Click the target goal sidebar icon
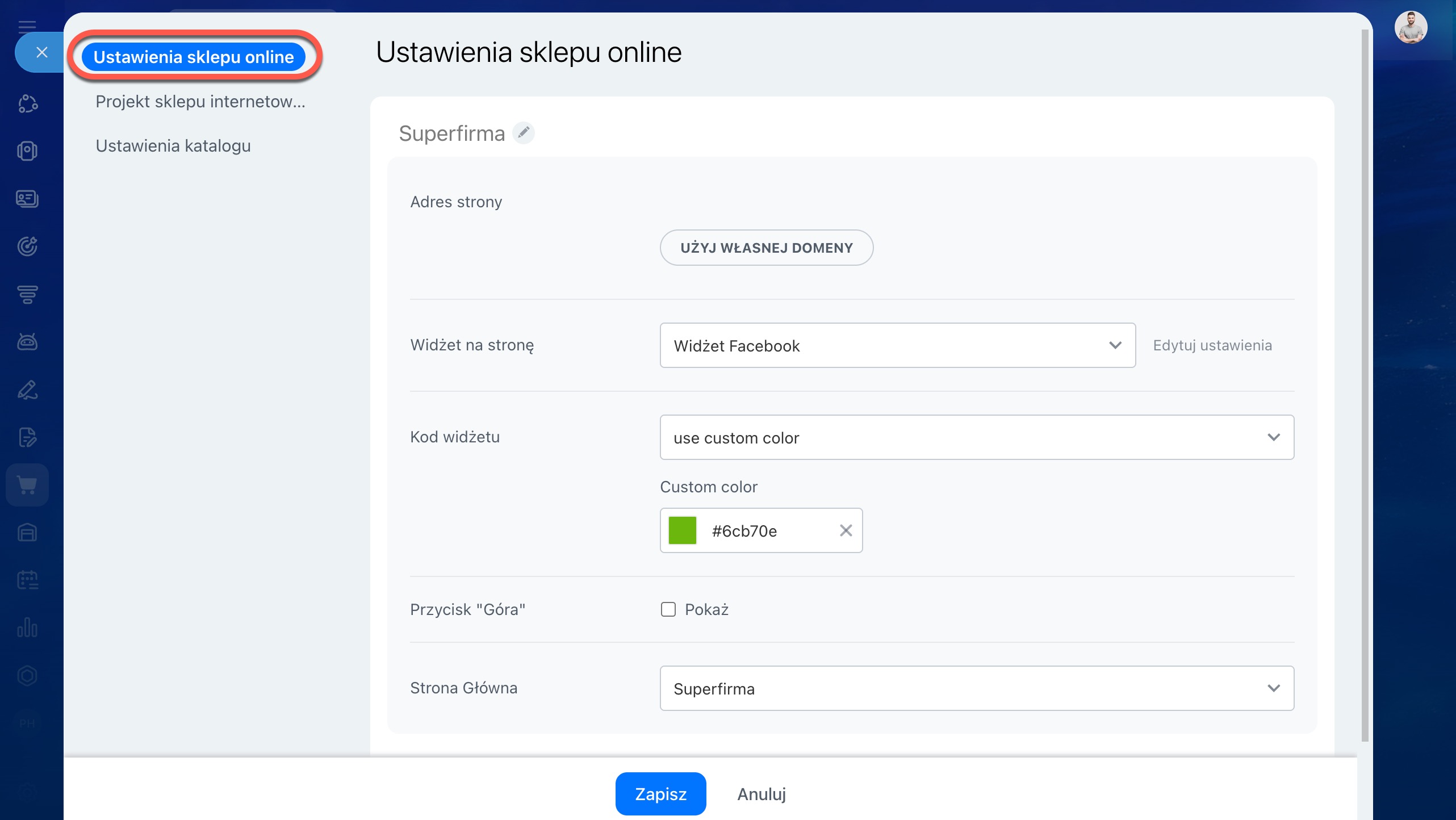 [x=27, y=246]
